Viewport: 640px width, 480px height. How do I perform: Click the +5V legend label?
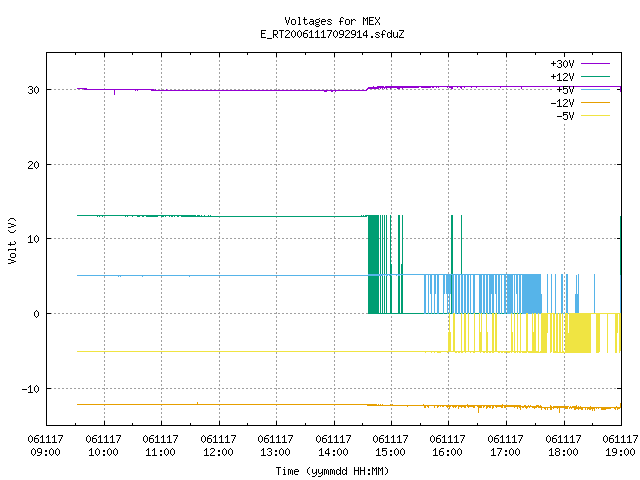[x=565, y=90]
